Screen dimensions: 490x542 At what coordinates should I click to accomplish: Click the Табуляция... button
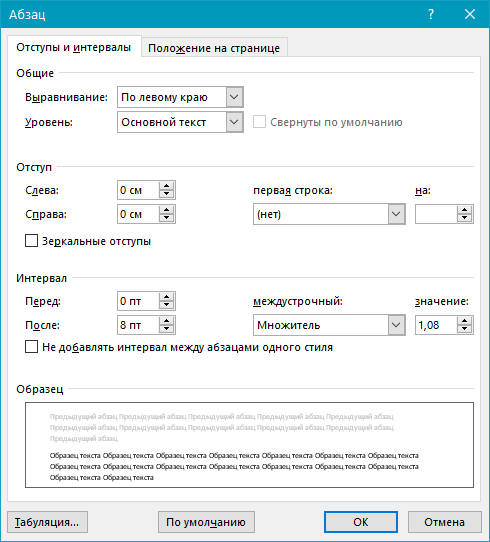[x=47, y=522]
